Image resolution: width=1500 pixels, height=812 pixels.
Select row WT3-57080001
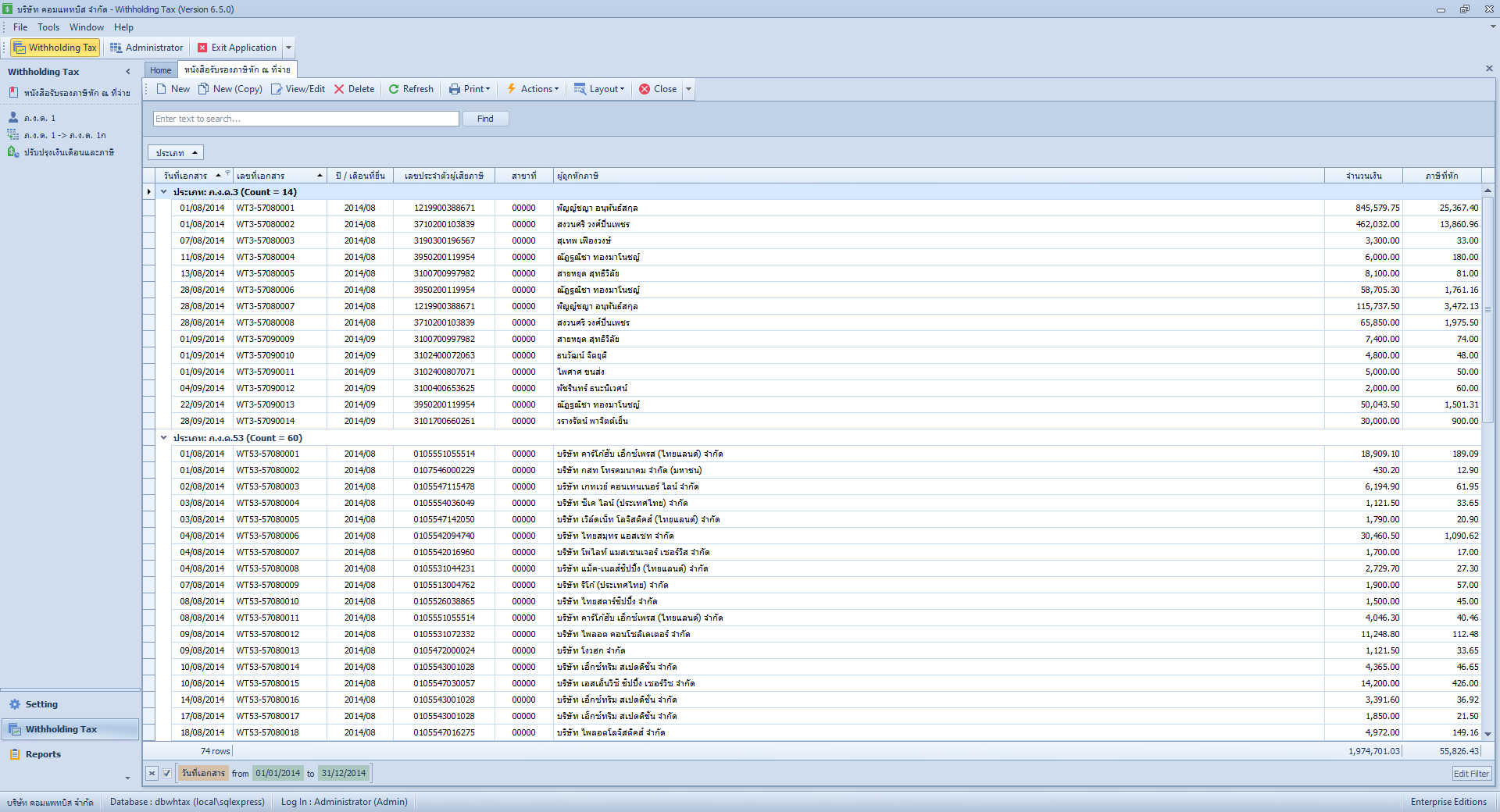click(x=812, y=208)
